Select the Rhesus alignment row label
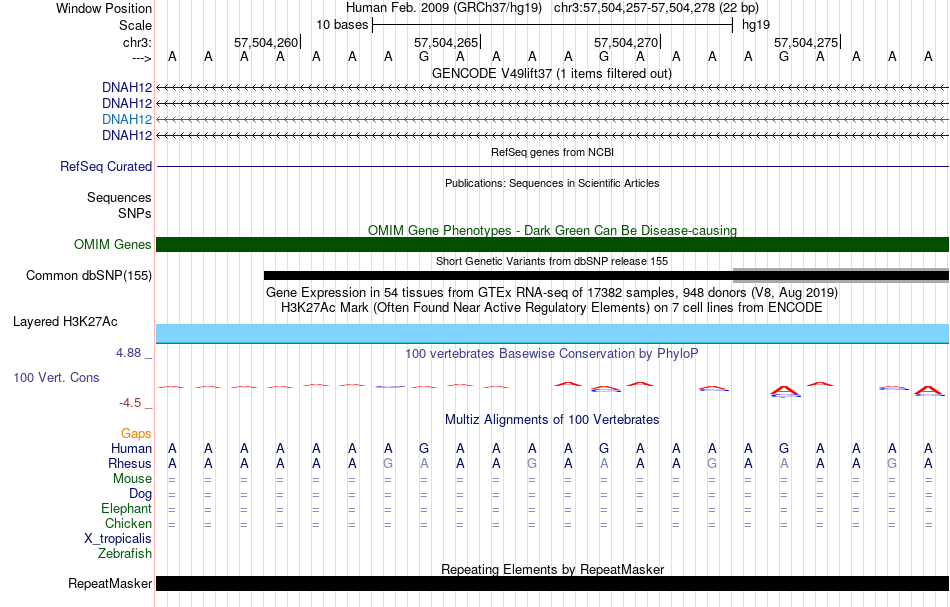950x607 pixels. click(130, 463)
